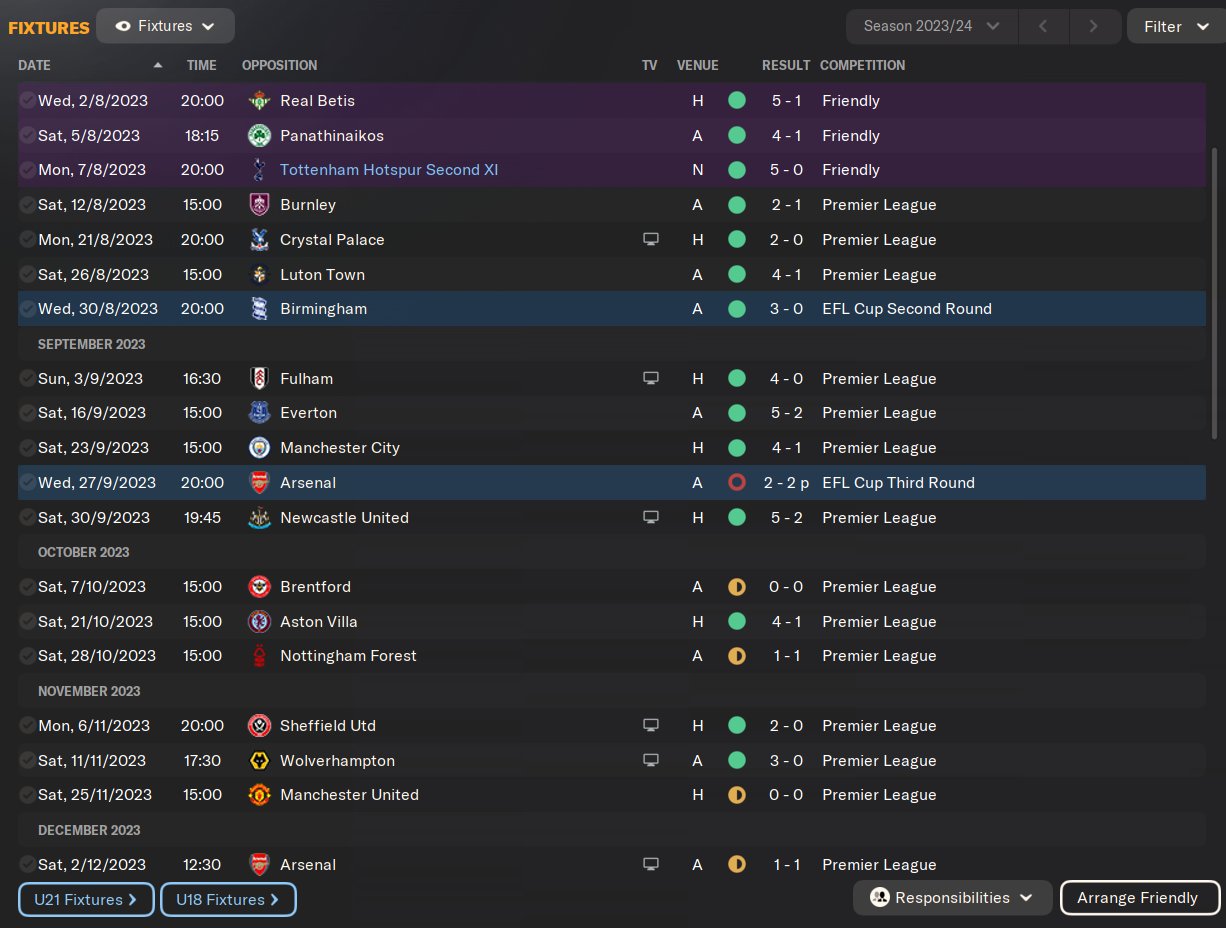Viewport: 1226px width, 928px height.
Task: Open the Fixtures view dropdown
Action: pos(165,26)
